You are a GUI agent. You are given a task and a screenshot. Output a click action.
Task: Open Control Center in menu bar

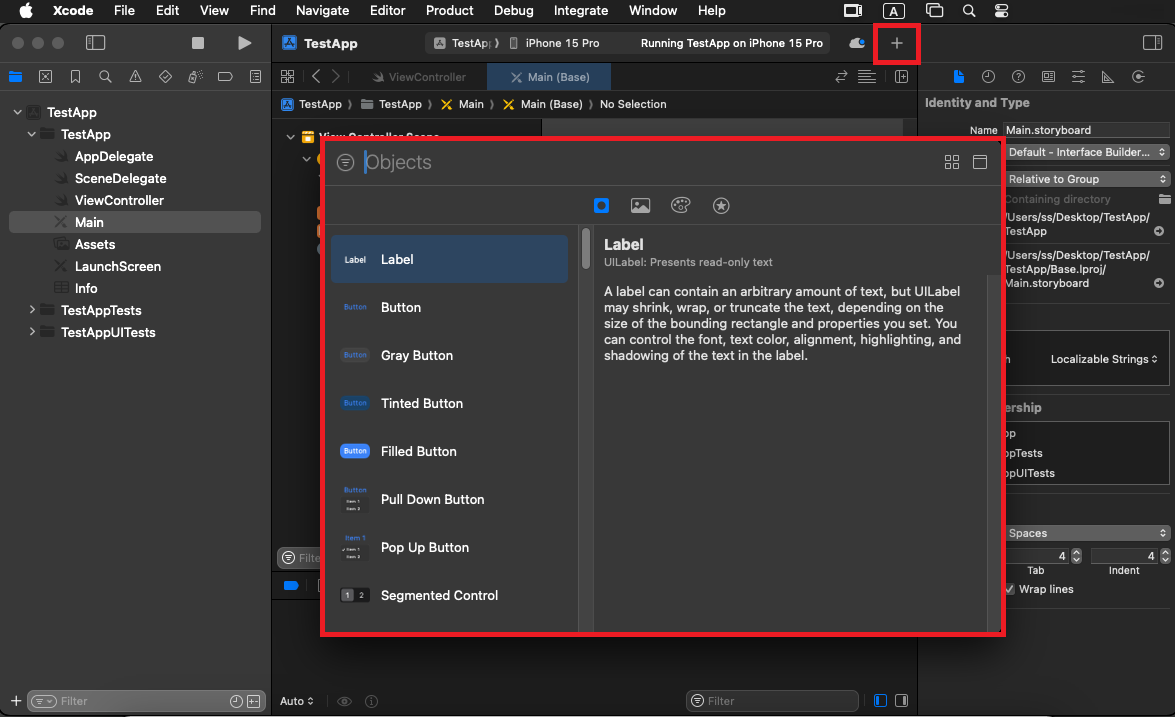(x=1001, y=10)
